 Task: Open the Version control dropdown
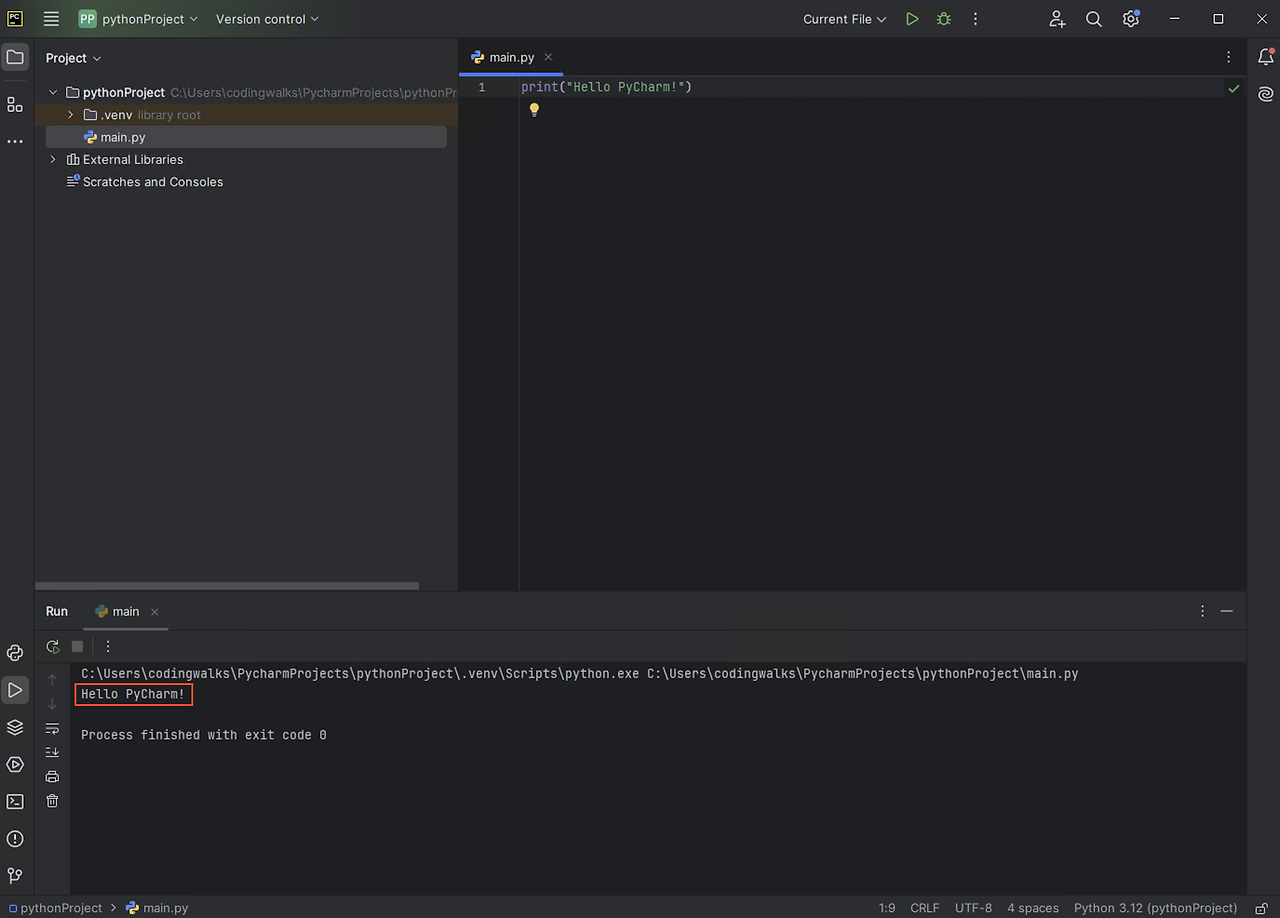point(267,19)
